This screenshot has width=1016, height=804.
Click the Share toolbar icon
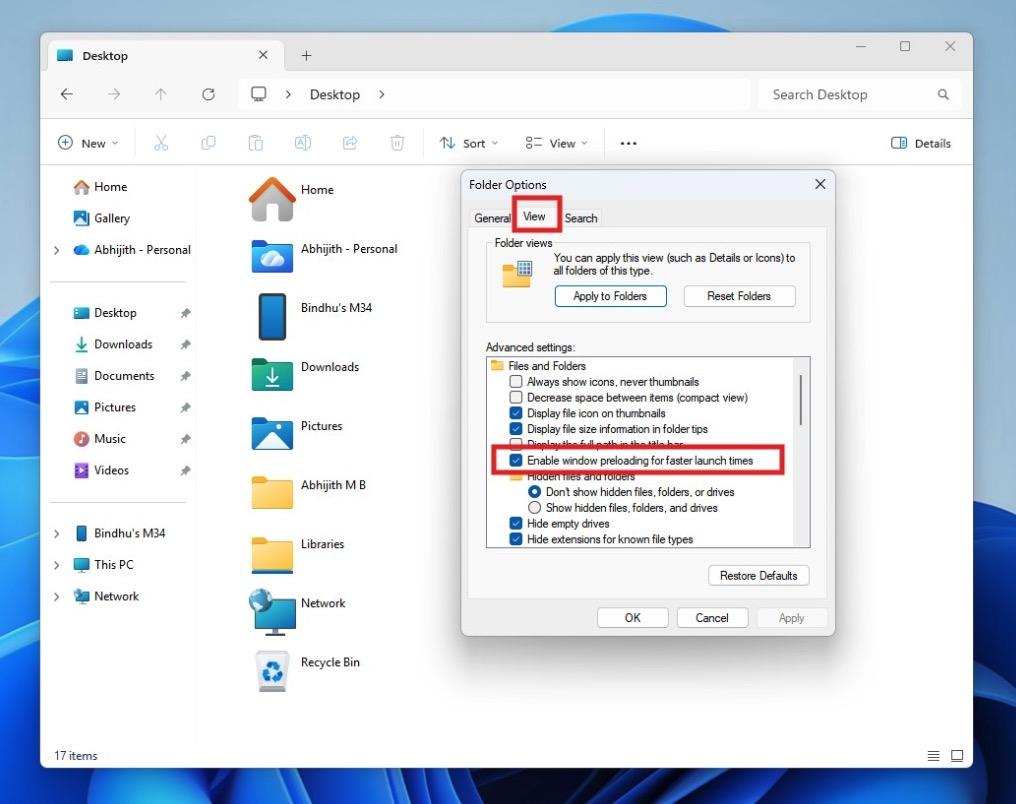(350, 143)
